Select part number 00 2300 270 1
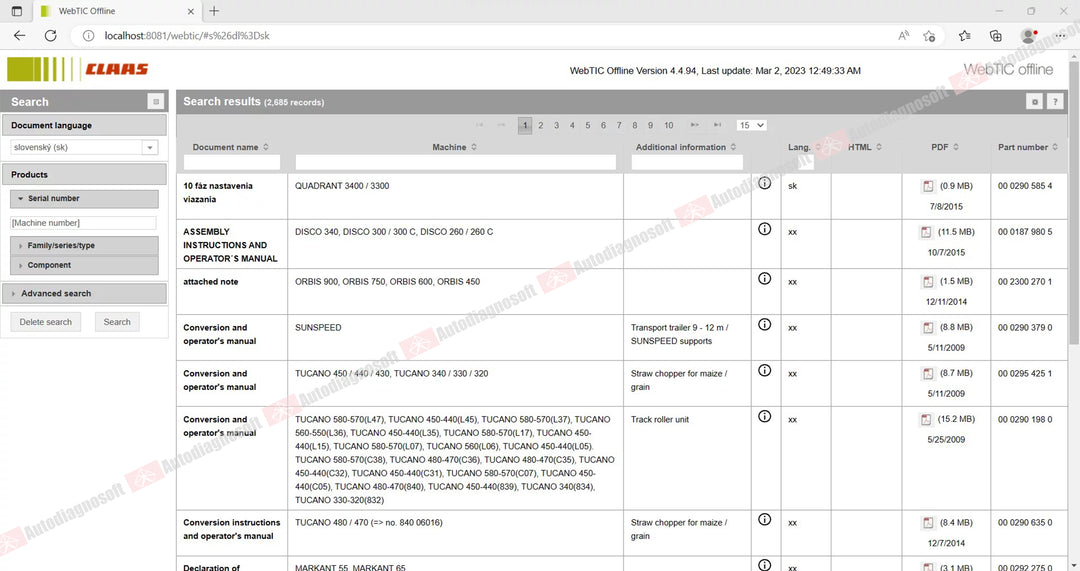Screen dimensions: 1080x571 click(1025, 282)
